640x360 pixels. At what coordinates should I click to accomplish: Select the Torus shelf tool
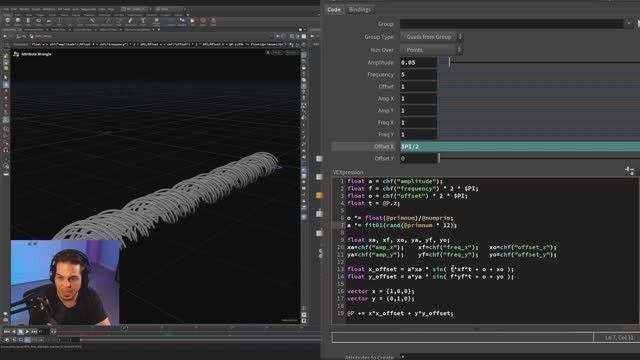point(38,21)
